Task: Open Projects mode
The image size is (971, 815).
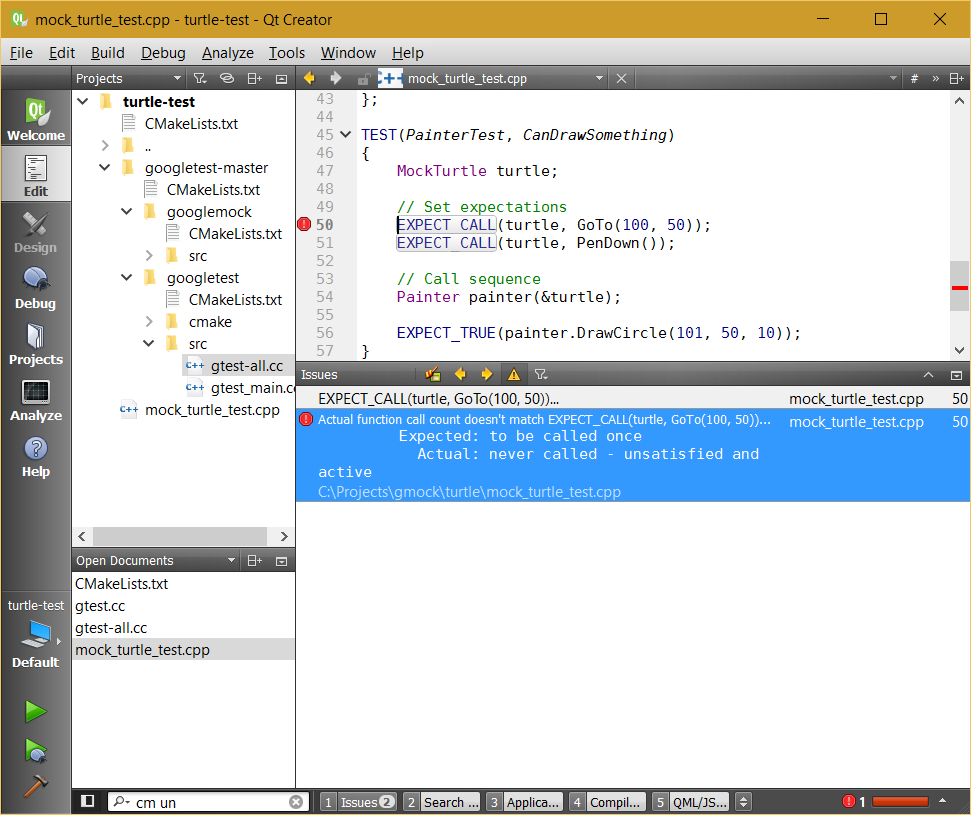Action: (x=36, y=344)
